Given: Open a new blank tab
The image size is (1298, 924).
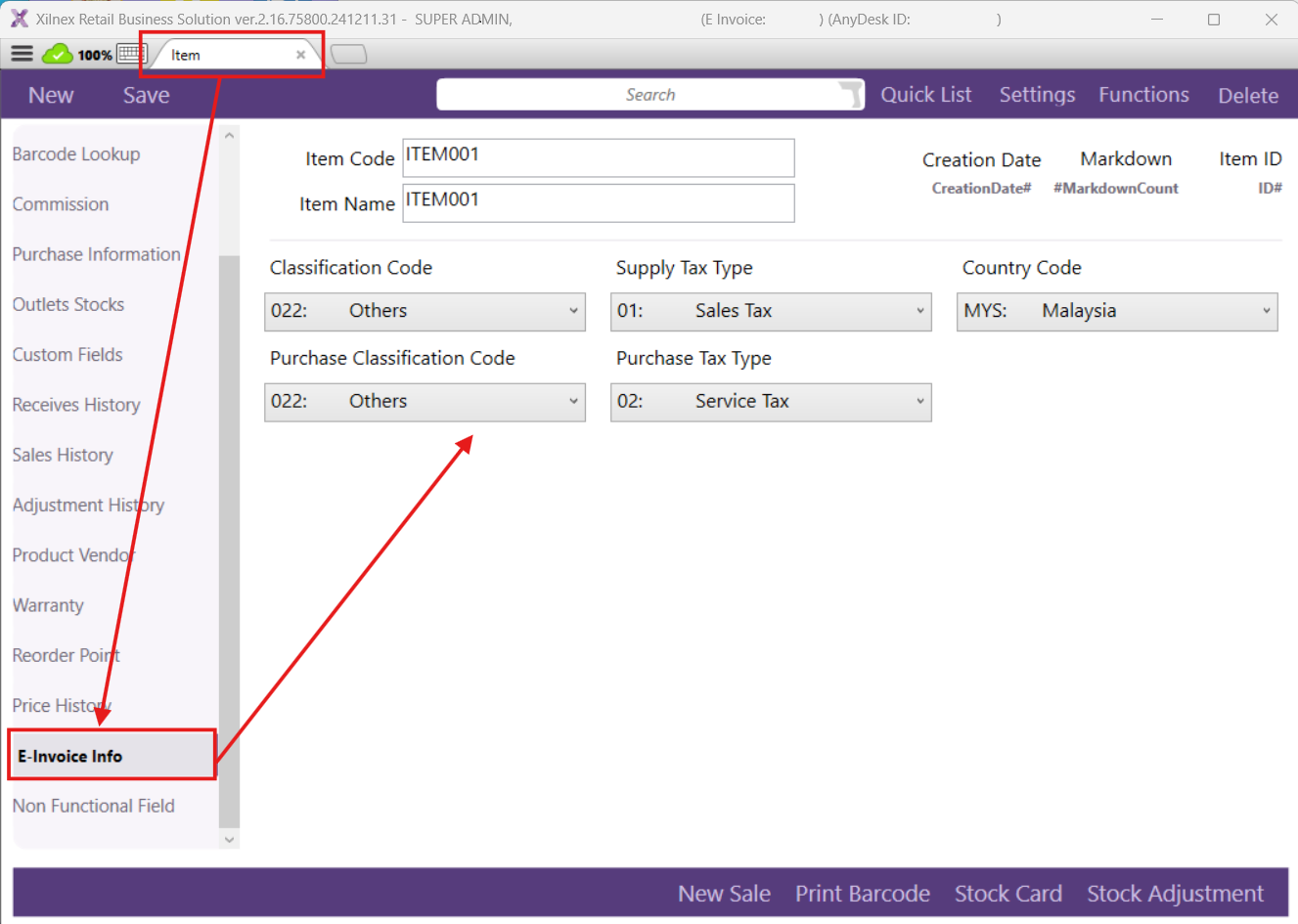Looking at the screenshot, I should (x=348, y=54).
